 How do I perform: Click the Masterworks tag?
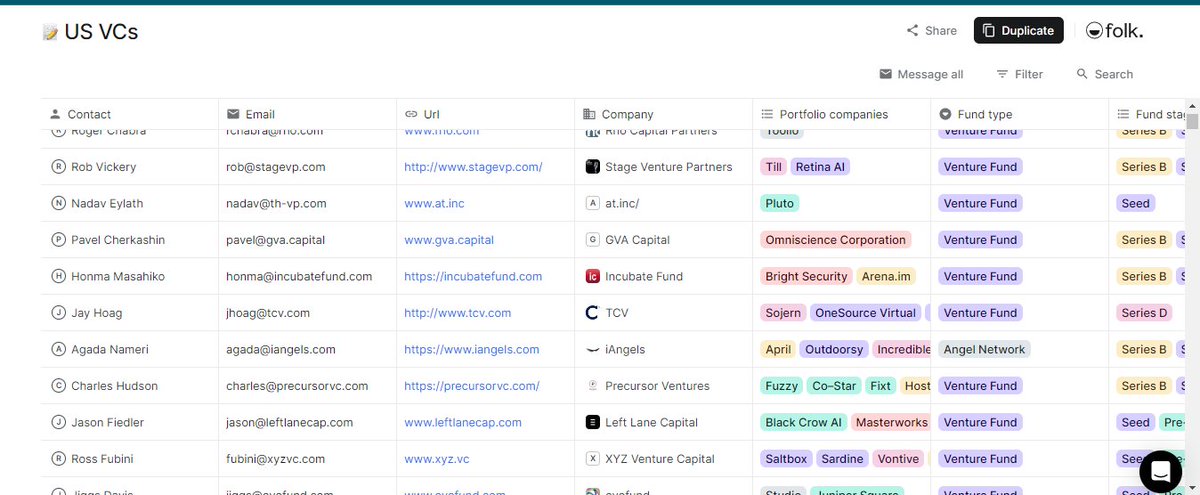click(892, 422)
